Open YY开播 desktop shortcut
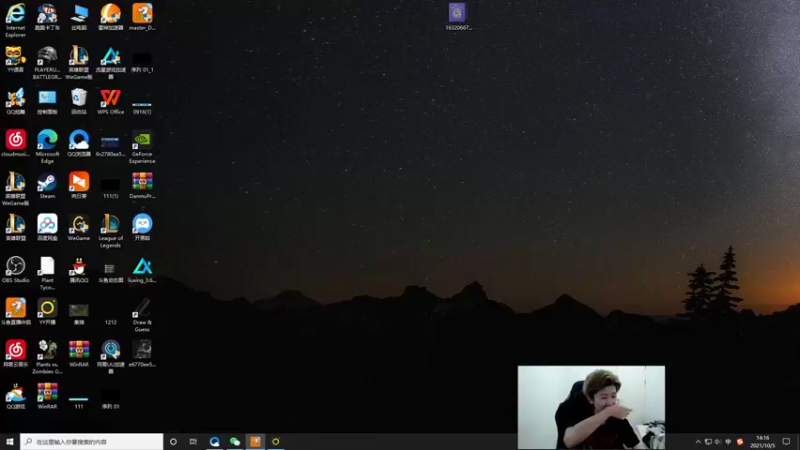 coord(47,312)
